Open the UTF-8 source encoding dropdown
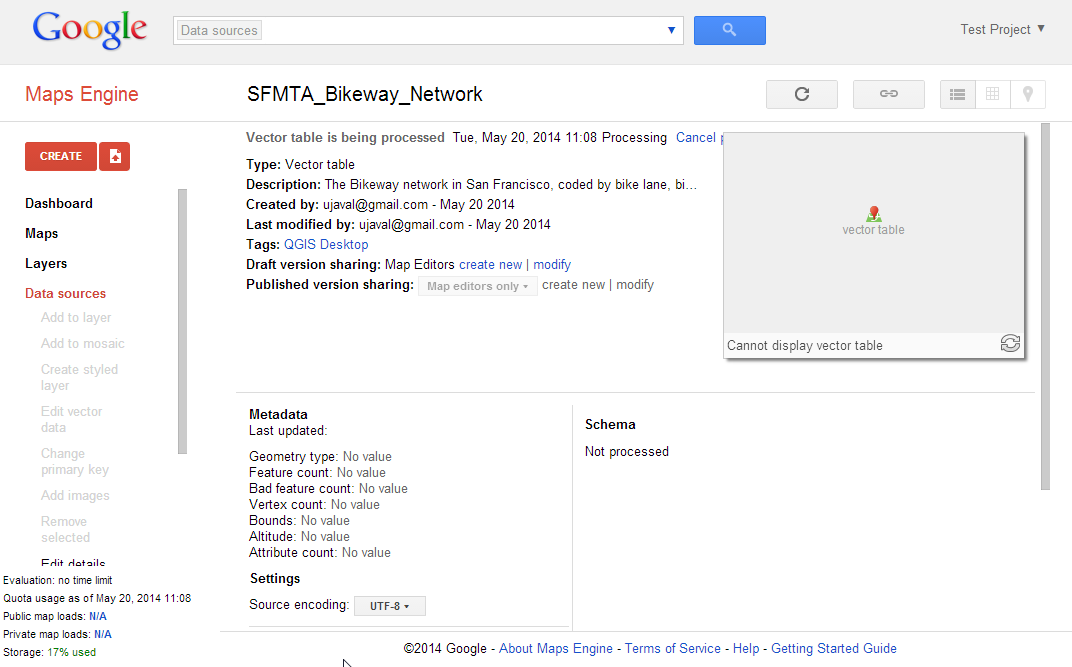1072x667 pixels. coord(390,606)
